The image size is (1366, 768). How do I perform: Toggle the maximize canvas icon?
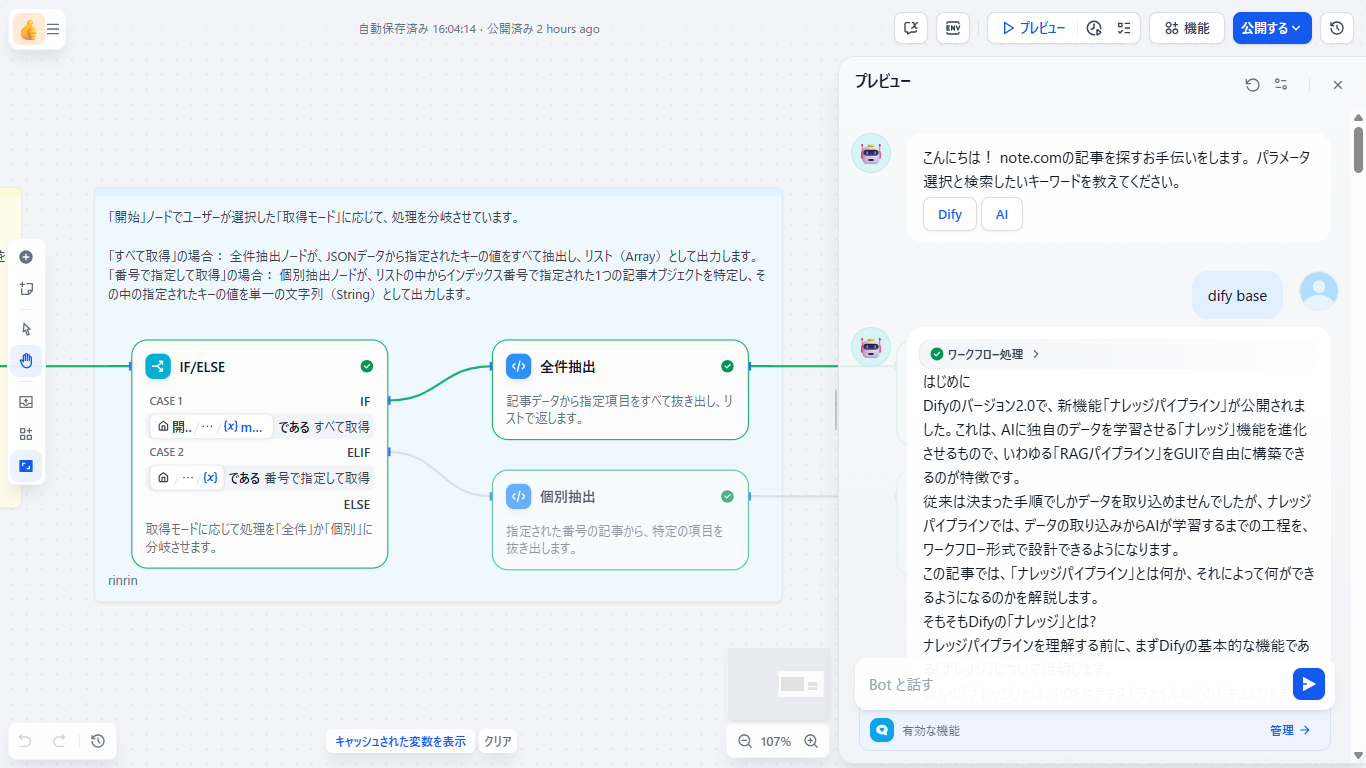26,466
